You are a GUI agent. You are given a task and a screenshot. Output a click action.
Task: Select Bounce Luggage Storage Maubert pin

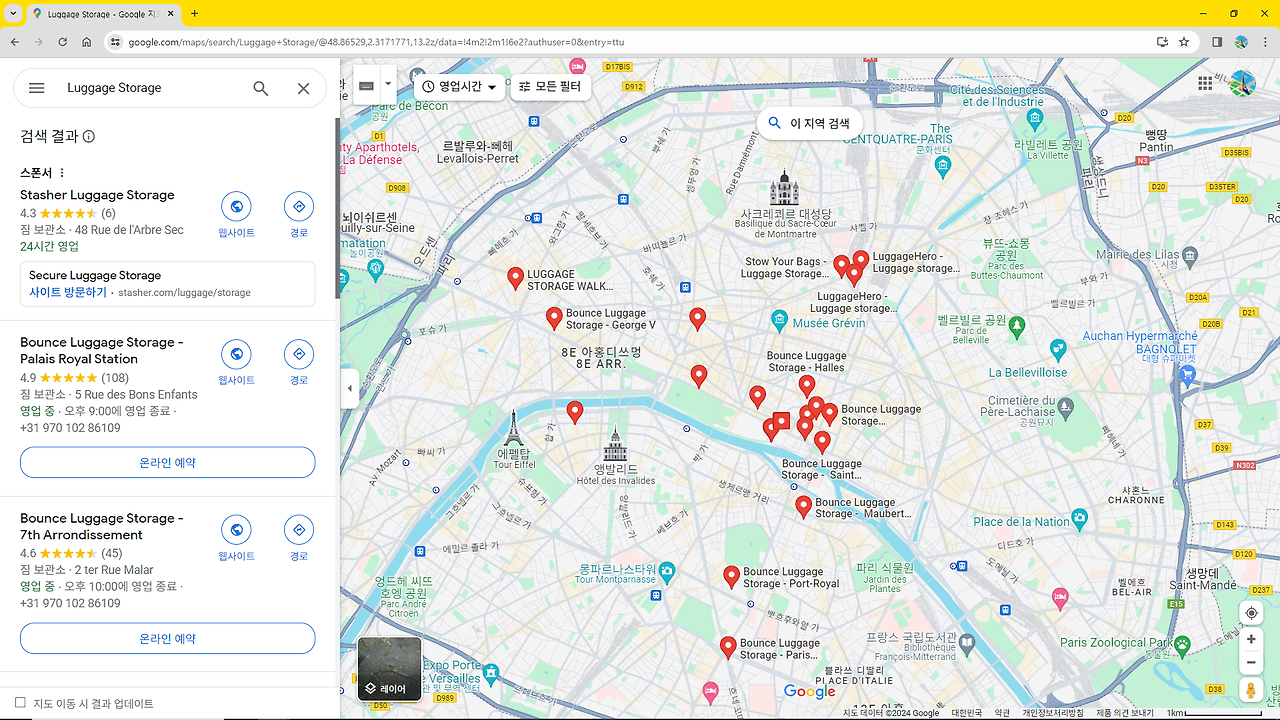pyautogui.click(x=803, y=507)
